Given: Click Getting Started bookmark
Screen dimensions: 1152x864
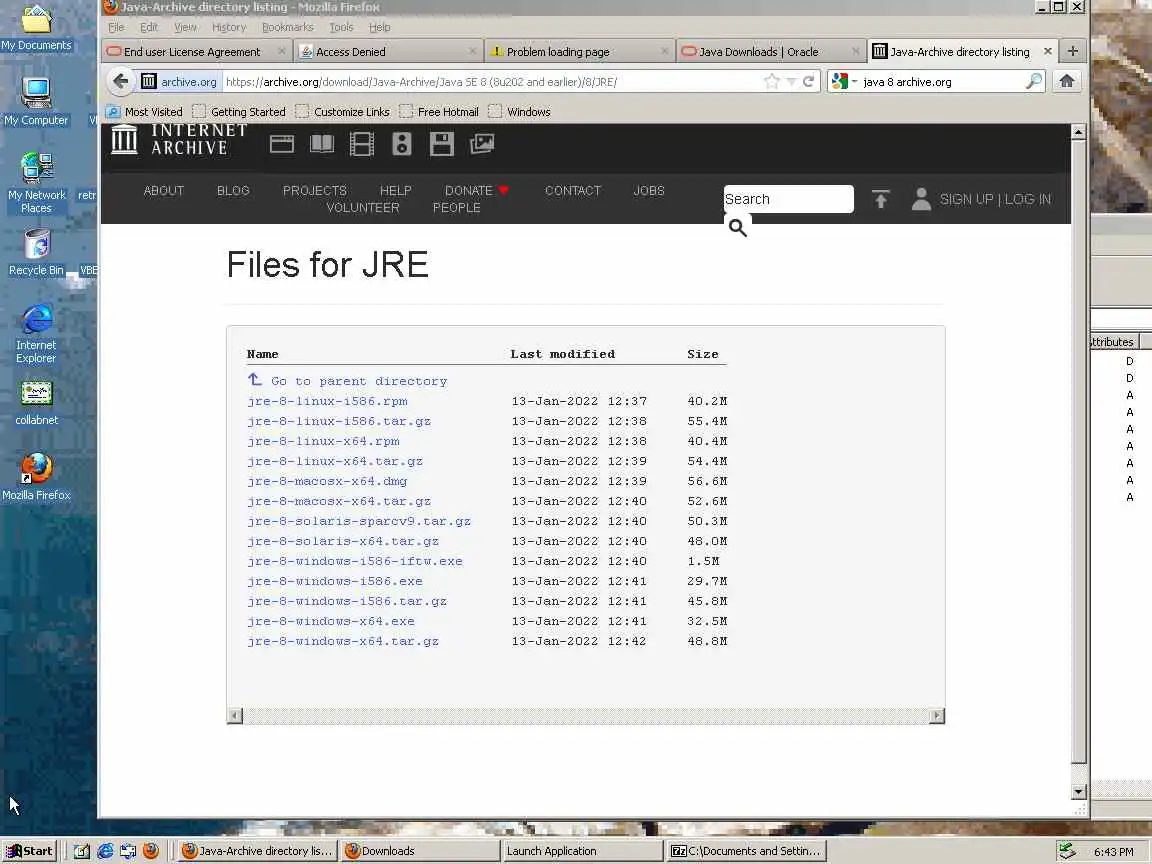Looking at the screenshot, I should 240,112.
